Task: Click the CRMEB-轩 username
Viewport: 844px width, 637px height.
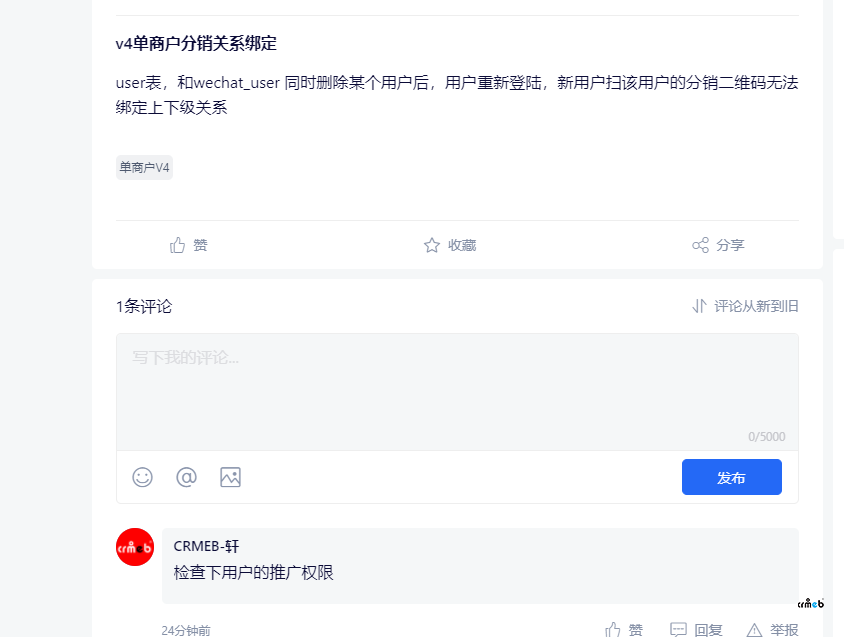Action: click(206, 546)
